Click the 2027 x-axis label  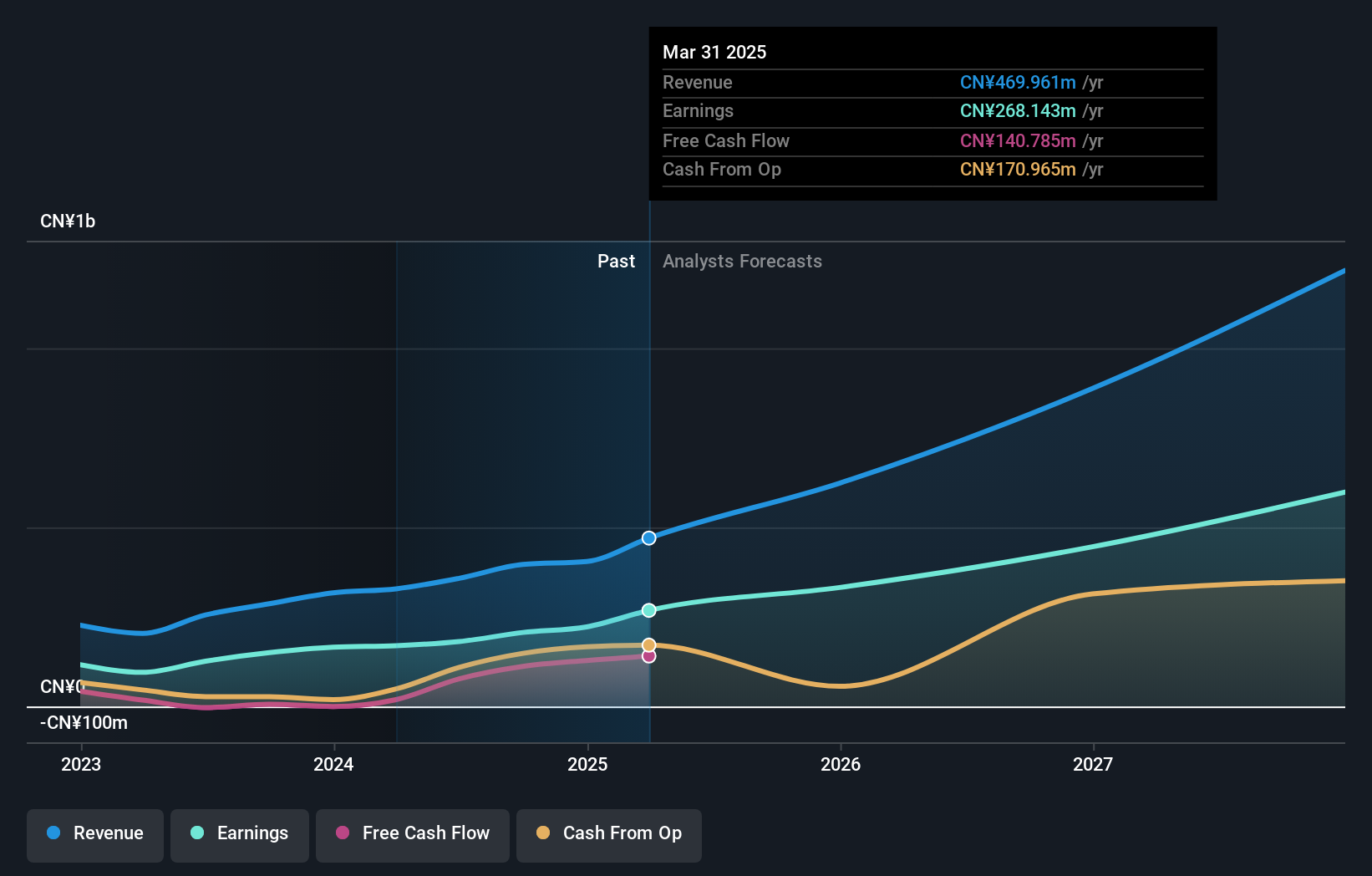click(x=1093, y=765)
